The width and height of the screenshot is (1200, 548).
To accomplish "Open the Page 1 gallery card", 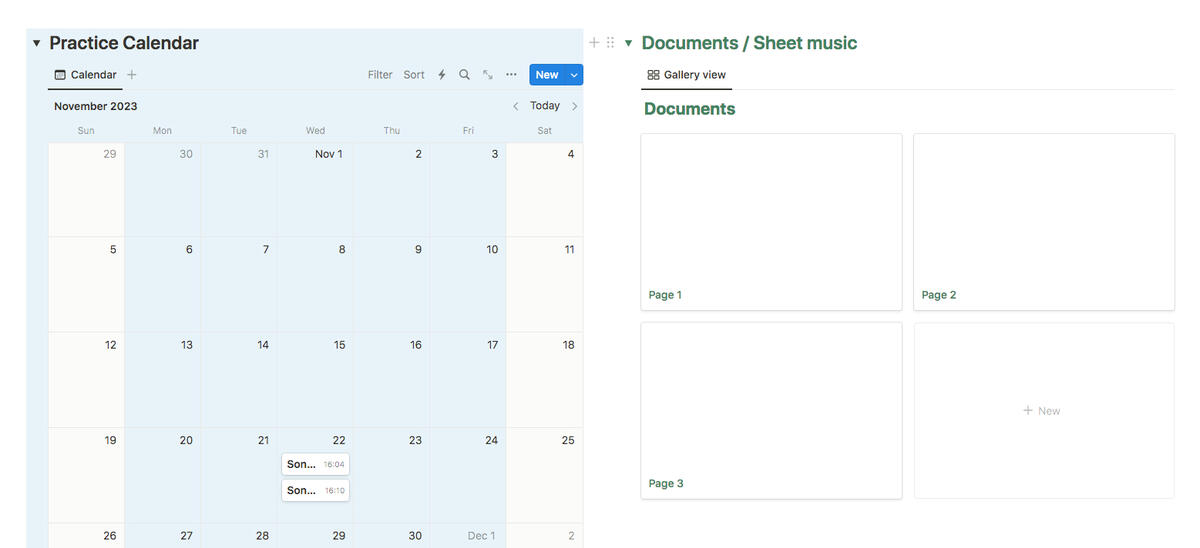I will point(771,222).
